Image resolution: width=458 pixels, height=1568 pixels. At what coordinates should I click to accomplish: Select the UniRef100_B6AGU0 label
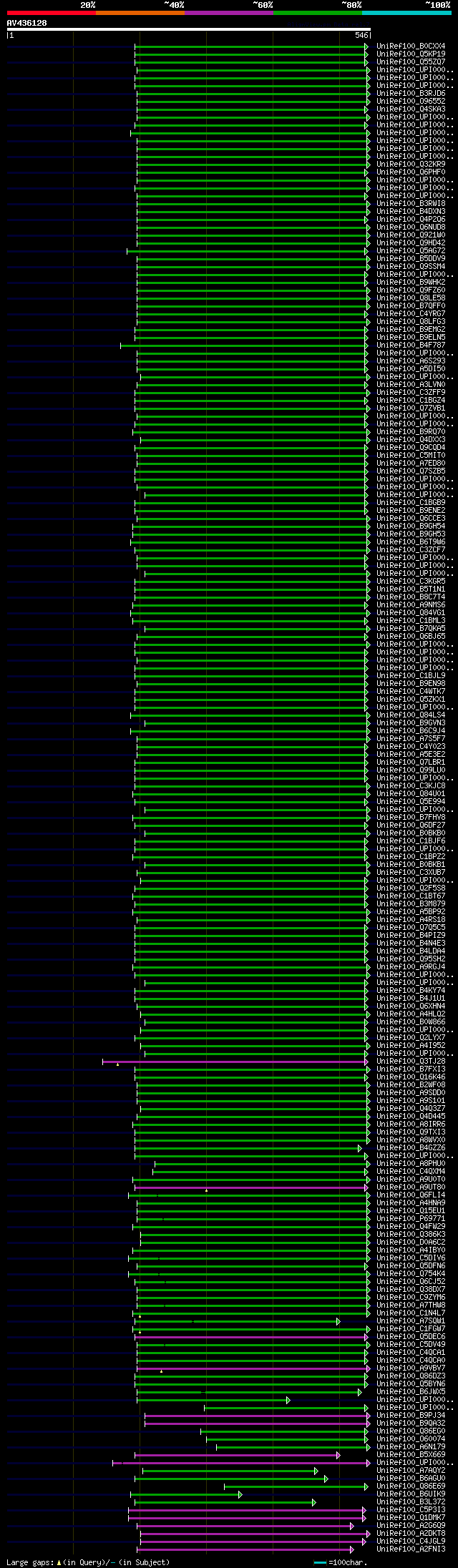point(411,1479)
